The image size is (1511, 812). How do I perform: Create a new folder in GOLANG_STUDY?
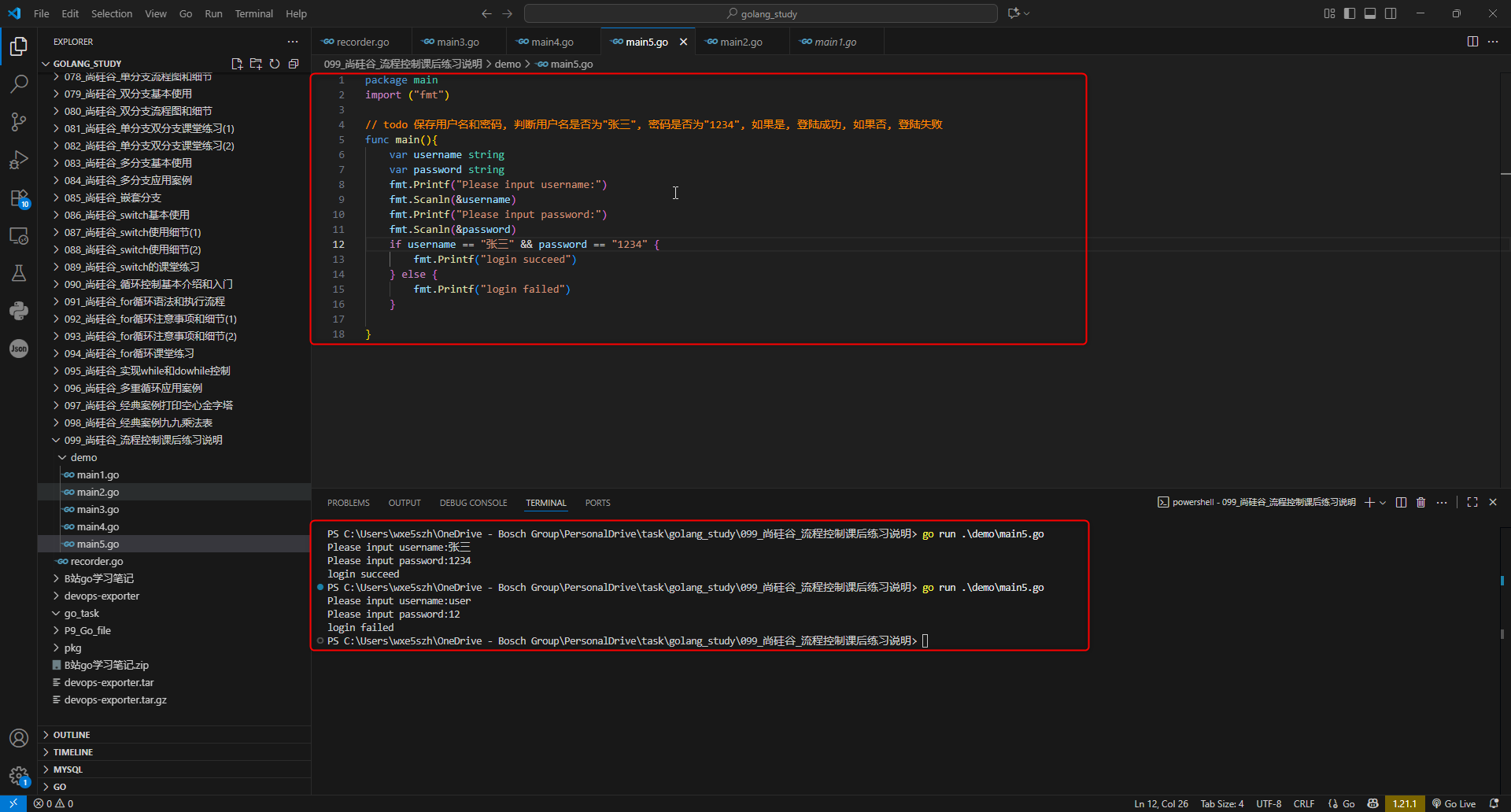click(x=256, y=64)
